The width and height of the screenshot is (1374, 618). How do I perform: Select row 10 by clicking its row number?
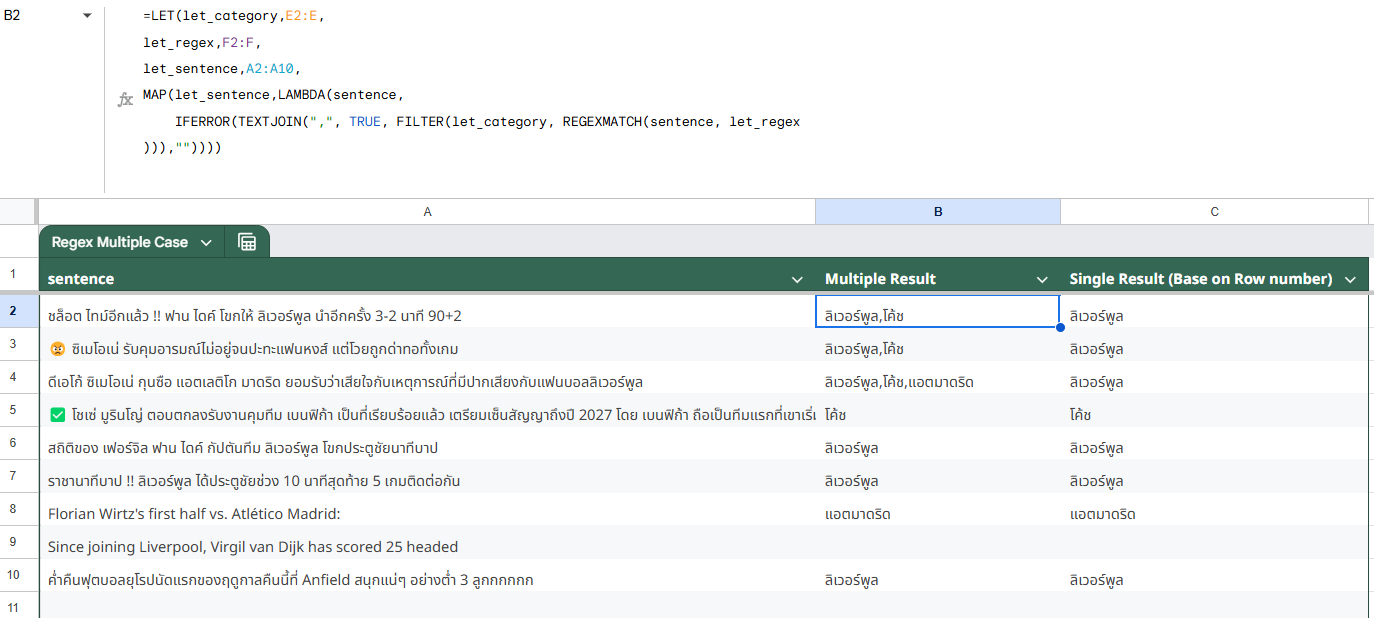click(x=18, y=579)
